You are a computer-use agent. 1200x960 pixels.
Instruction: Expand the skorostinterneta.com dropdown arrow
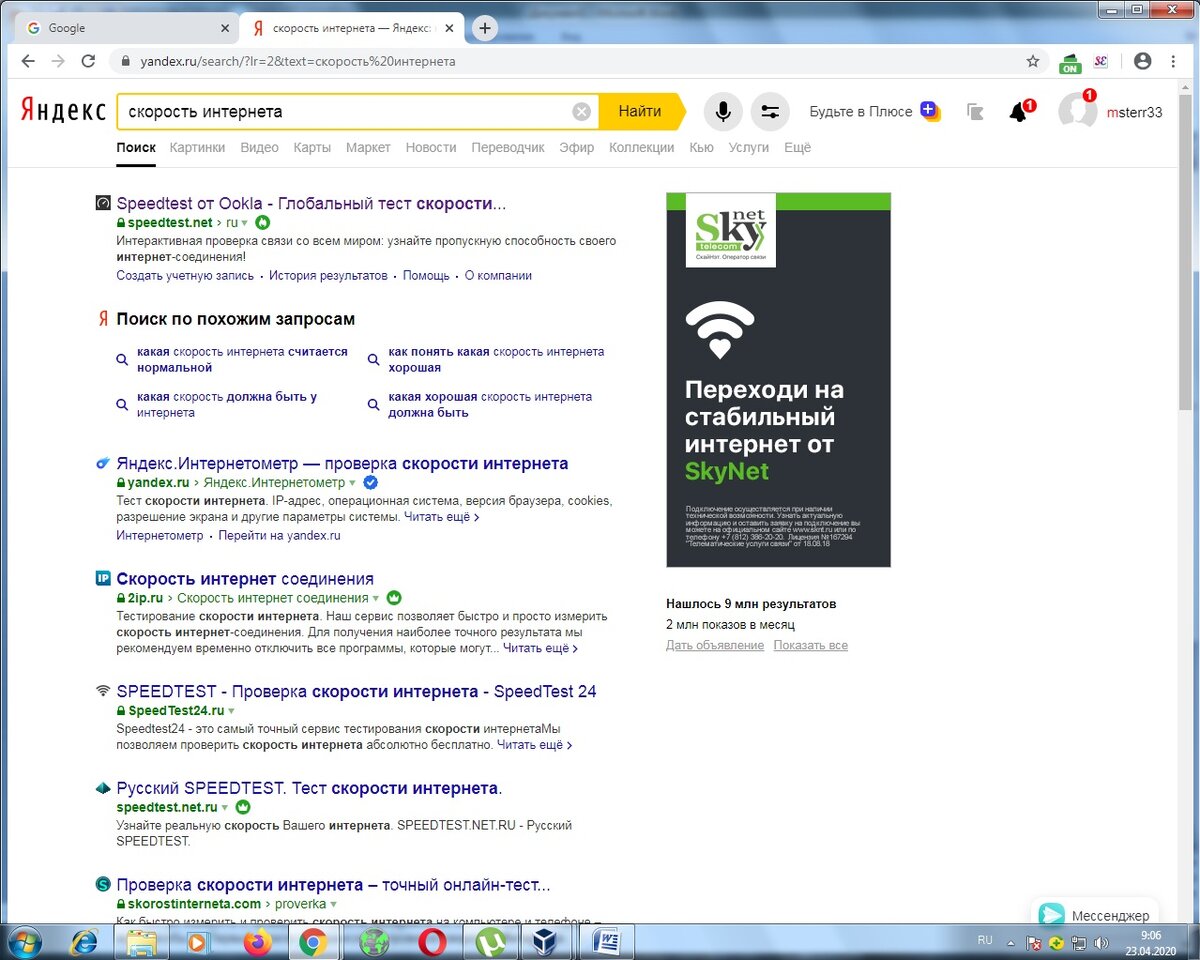(x=333, y=904)
